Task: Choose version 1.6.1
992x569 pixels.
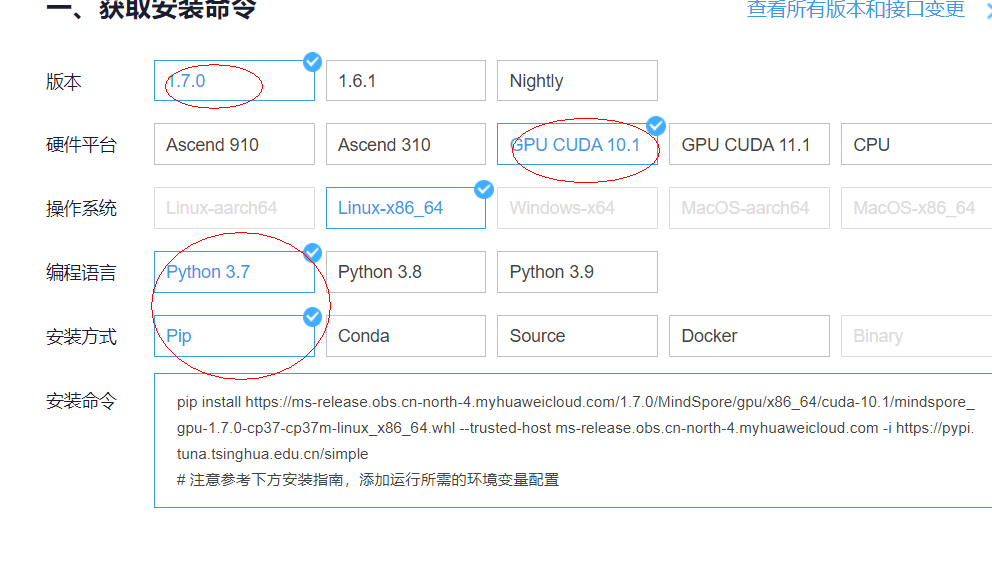Action: click(x=405, y=81)
